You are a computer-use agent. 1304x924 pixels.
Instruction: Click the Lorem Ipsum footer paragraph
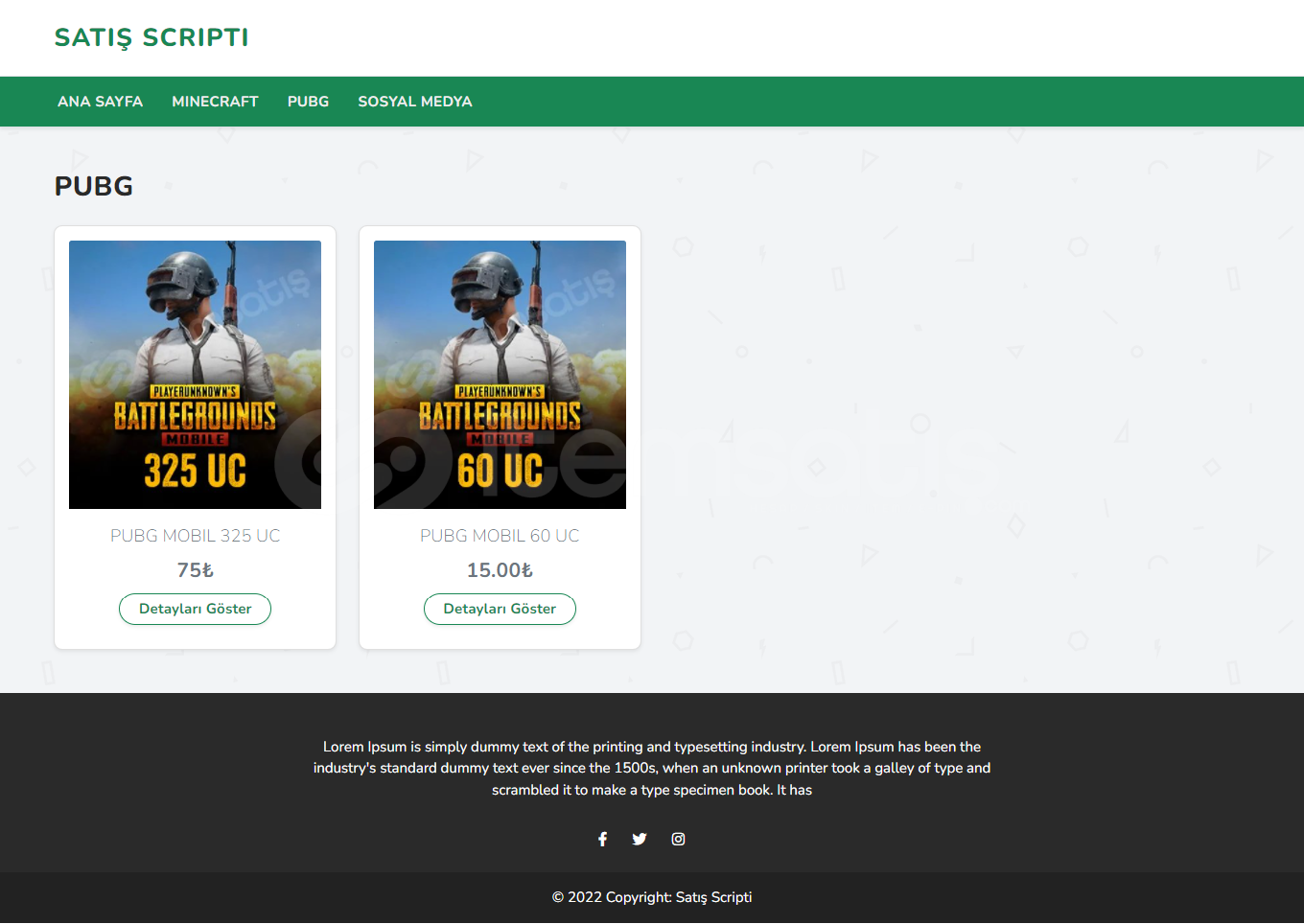pyautogui.click(x=652, y=769)
